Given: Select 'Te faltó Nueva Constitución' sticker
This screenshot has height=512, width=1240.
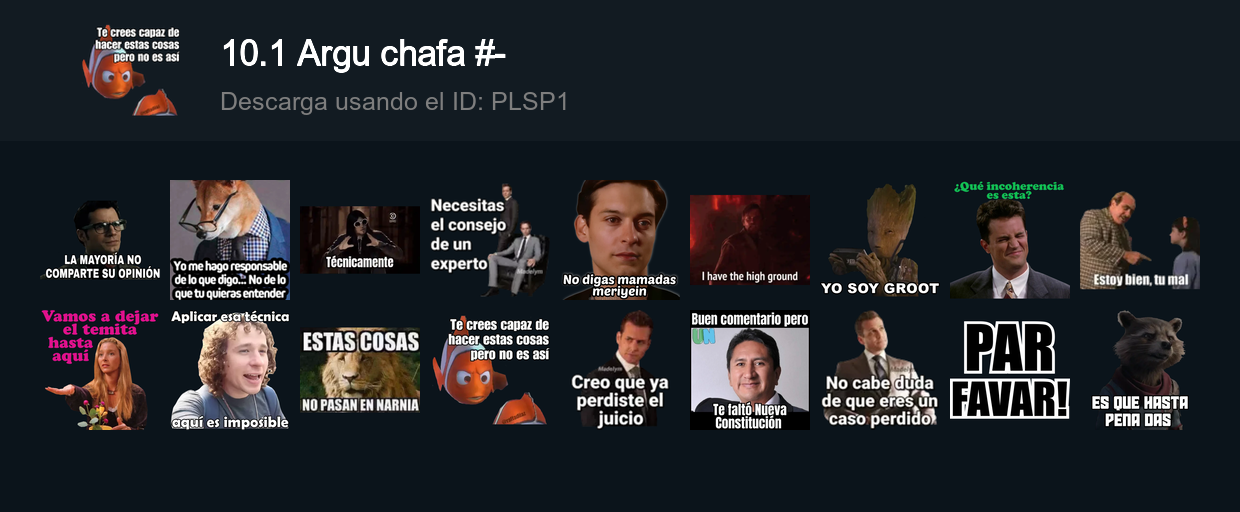Looking at the screenshot, I should pyautogui.click(x=750, y=370).
